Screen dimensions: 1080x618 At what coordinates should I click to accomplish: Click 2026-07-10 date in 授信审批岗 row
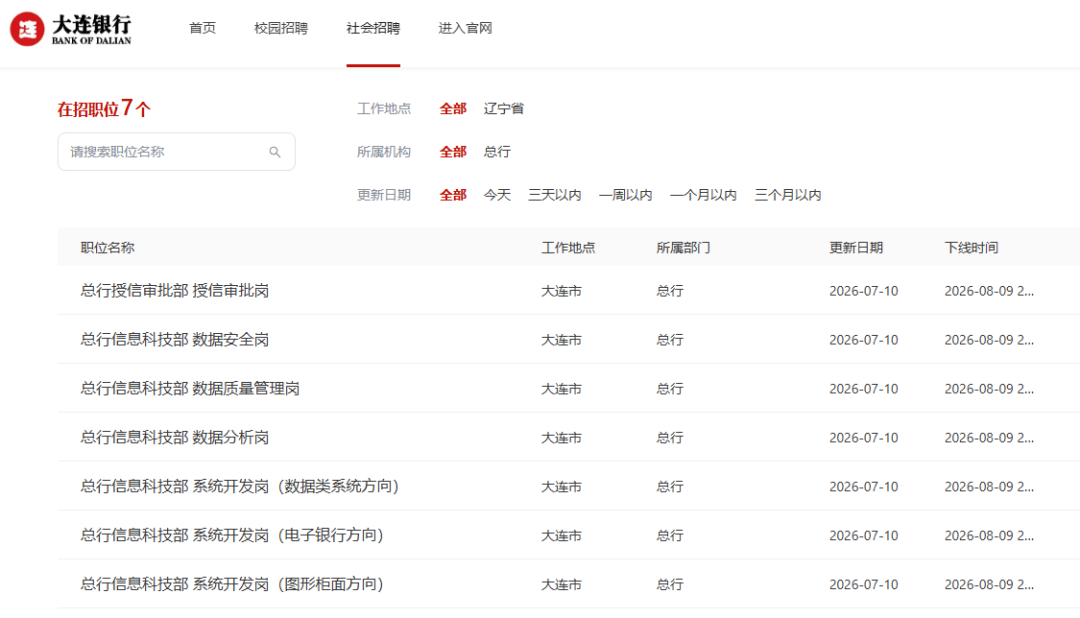[x=864, y=291]
